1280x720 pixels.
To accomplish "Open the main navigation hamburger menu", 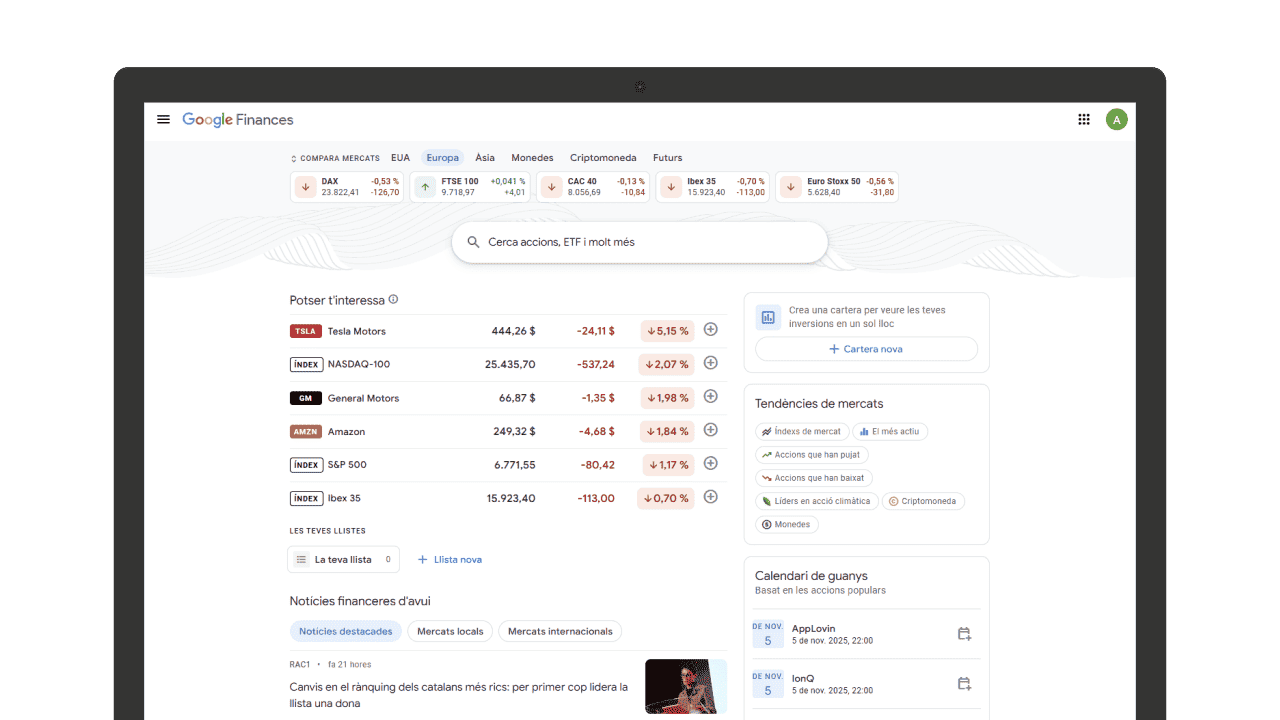I will pos(163,119).
